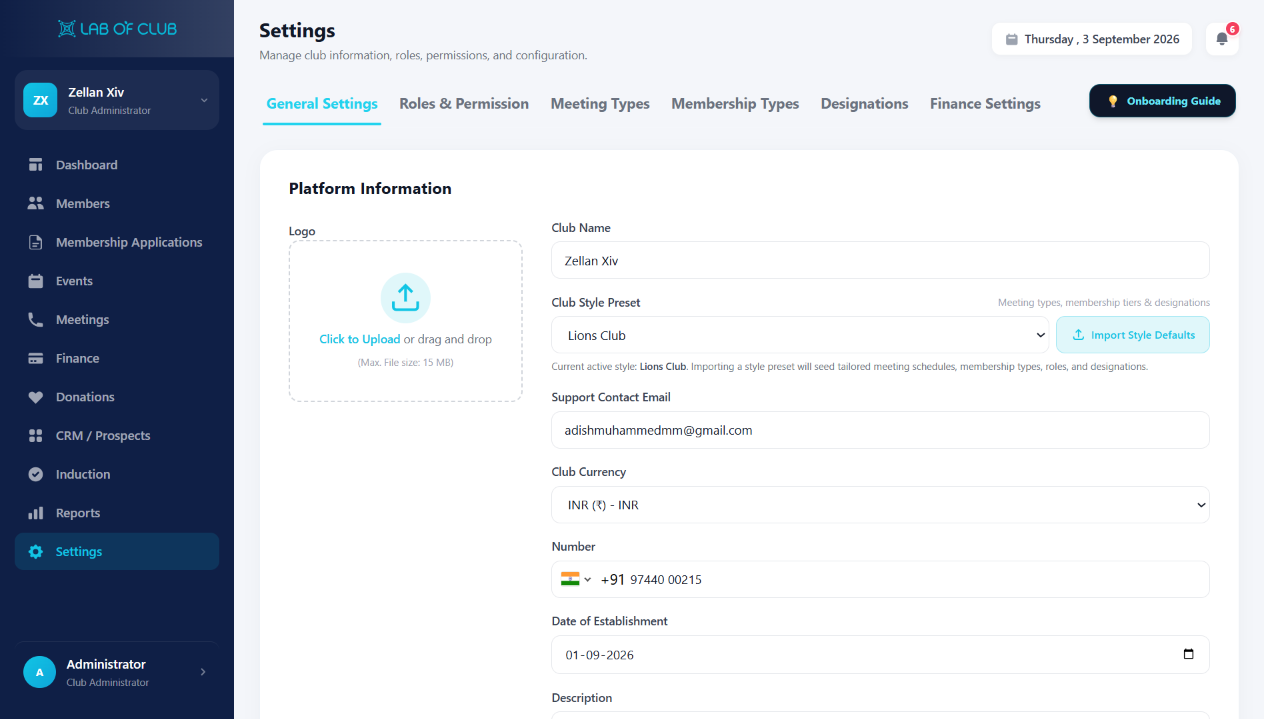Switch to General Settings tab
The image size is (1264, 719).
[322, 104]
